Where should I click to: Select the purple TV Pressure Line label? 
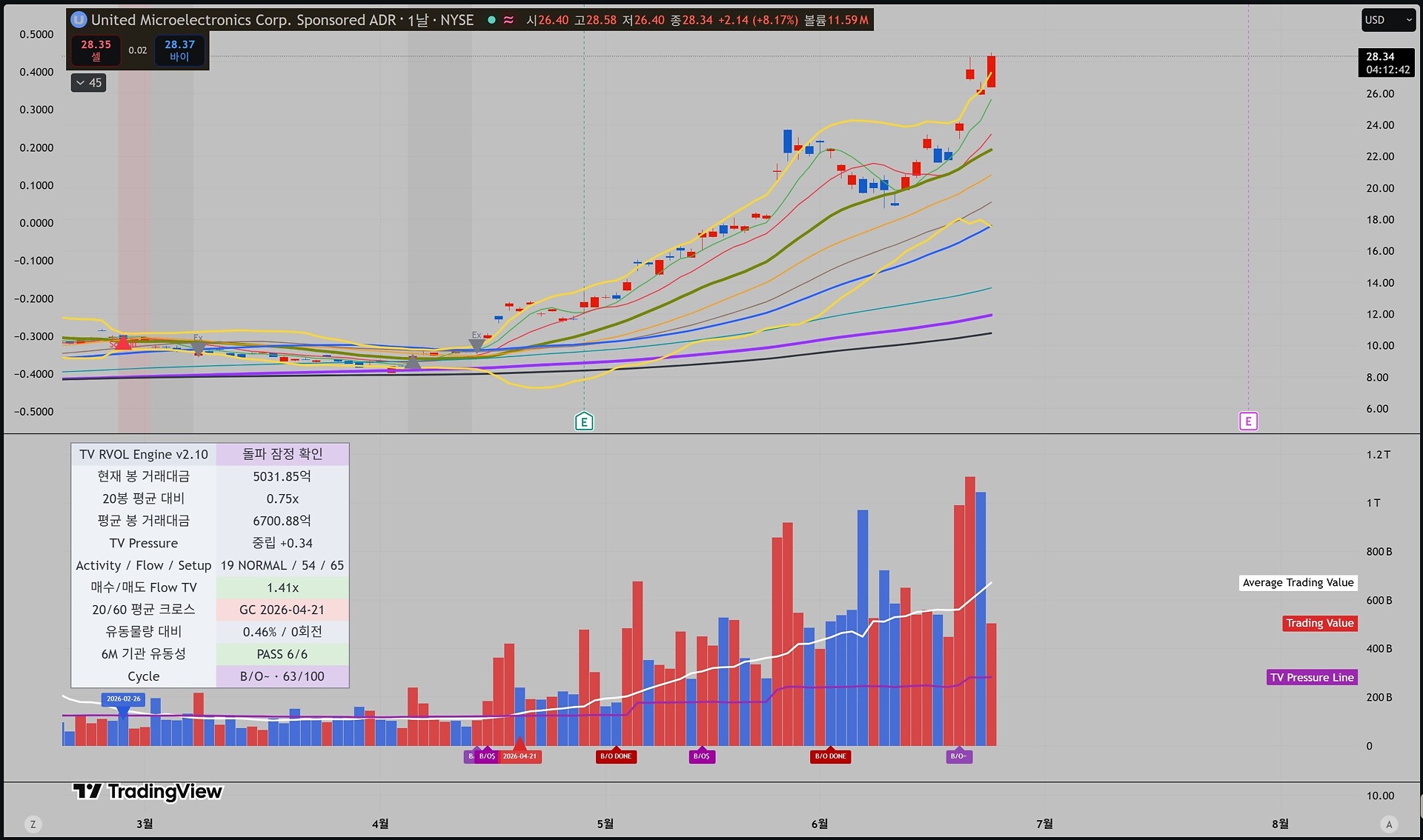point(1312,677)
